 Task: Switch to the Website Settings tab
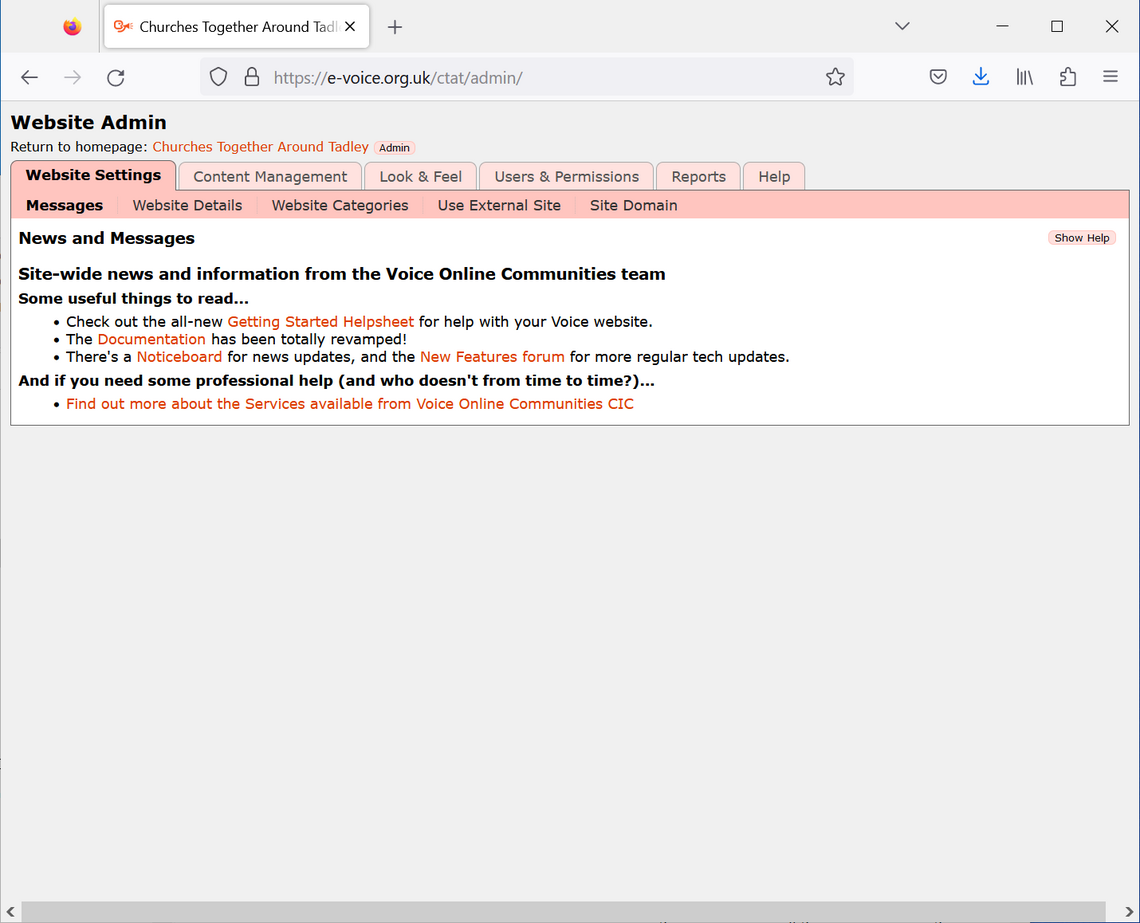93,175
